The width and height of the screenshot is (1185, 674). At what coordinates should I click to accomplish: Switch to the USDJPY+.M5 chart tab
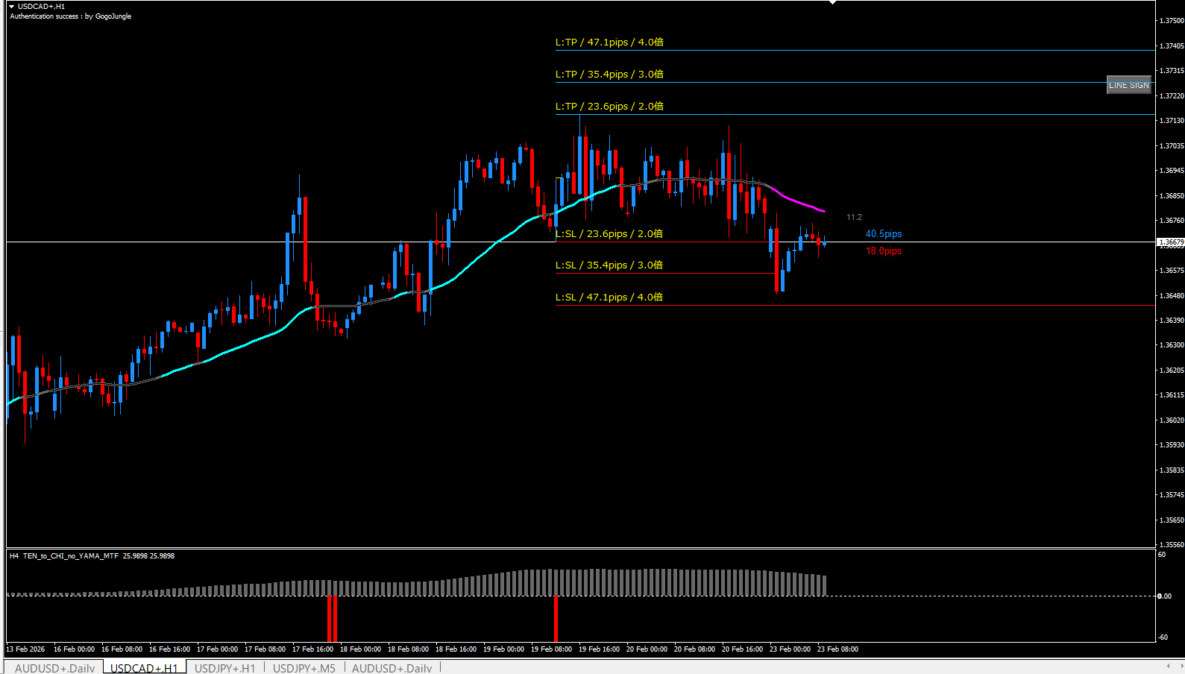click(x=305, y=667)
